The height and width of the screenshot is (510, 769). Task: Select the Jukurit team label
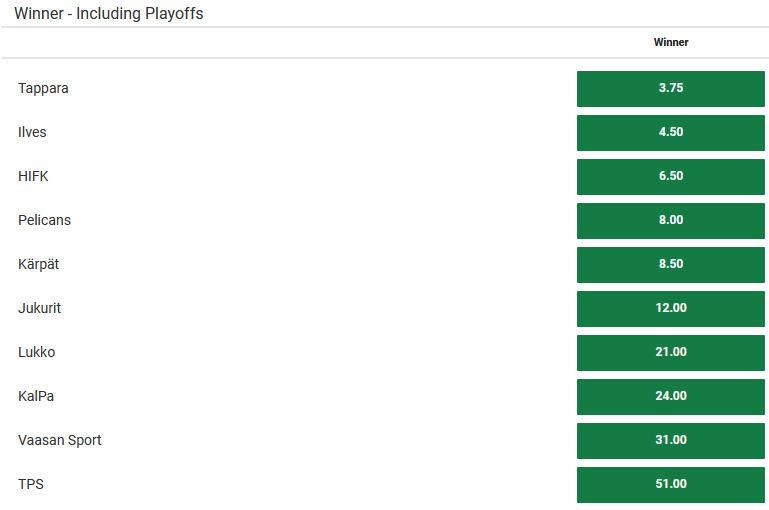click(39, 308)
